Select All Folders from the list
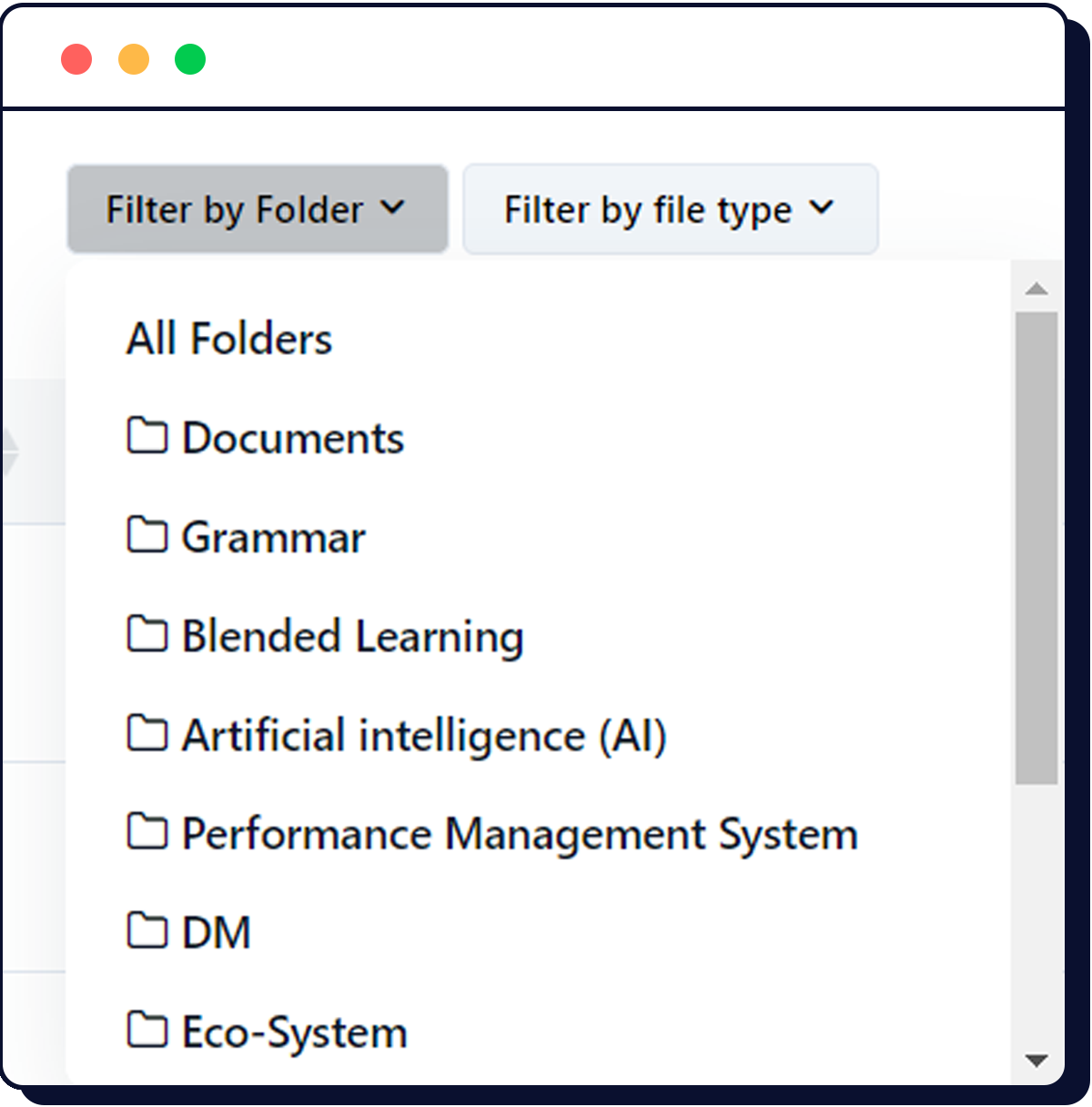The image size is (1092, 1107). (x=228, y=338)
